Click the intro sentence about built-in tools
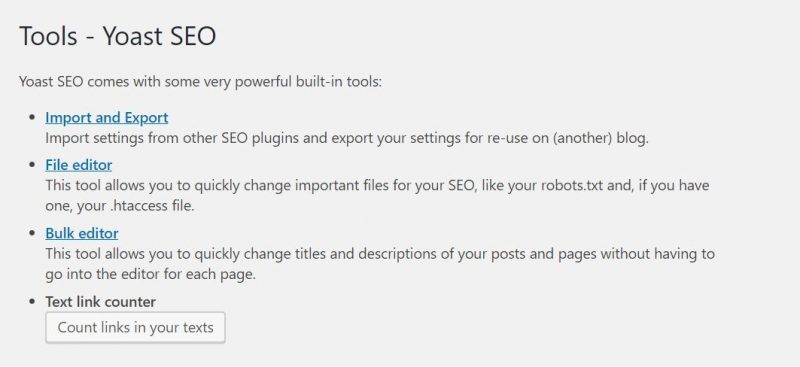Screen dimensions: 800x367 [201, 82]
